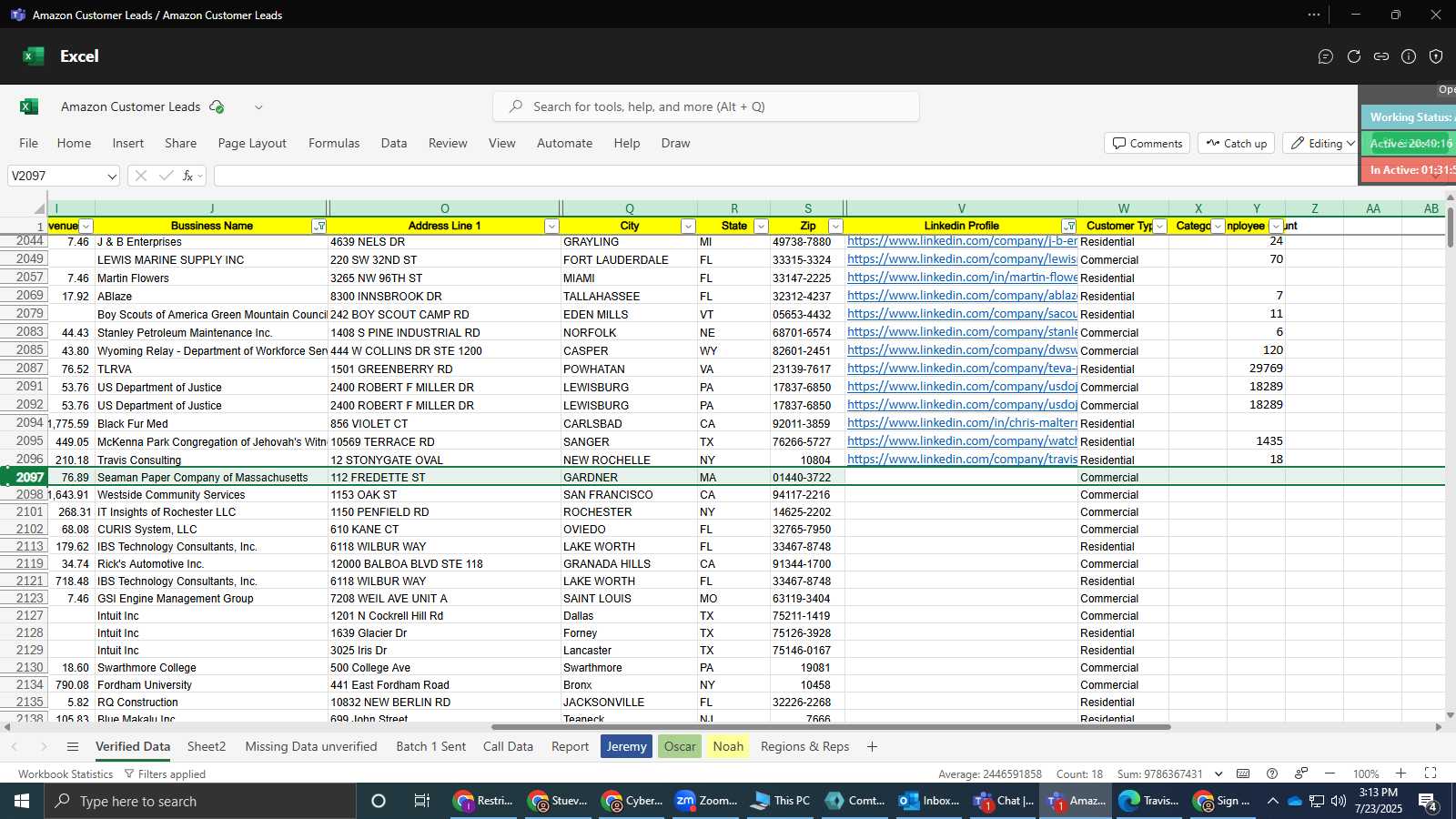
Task: Click the previous sheet arrow
Action: click(15, 746)
